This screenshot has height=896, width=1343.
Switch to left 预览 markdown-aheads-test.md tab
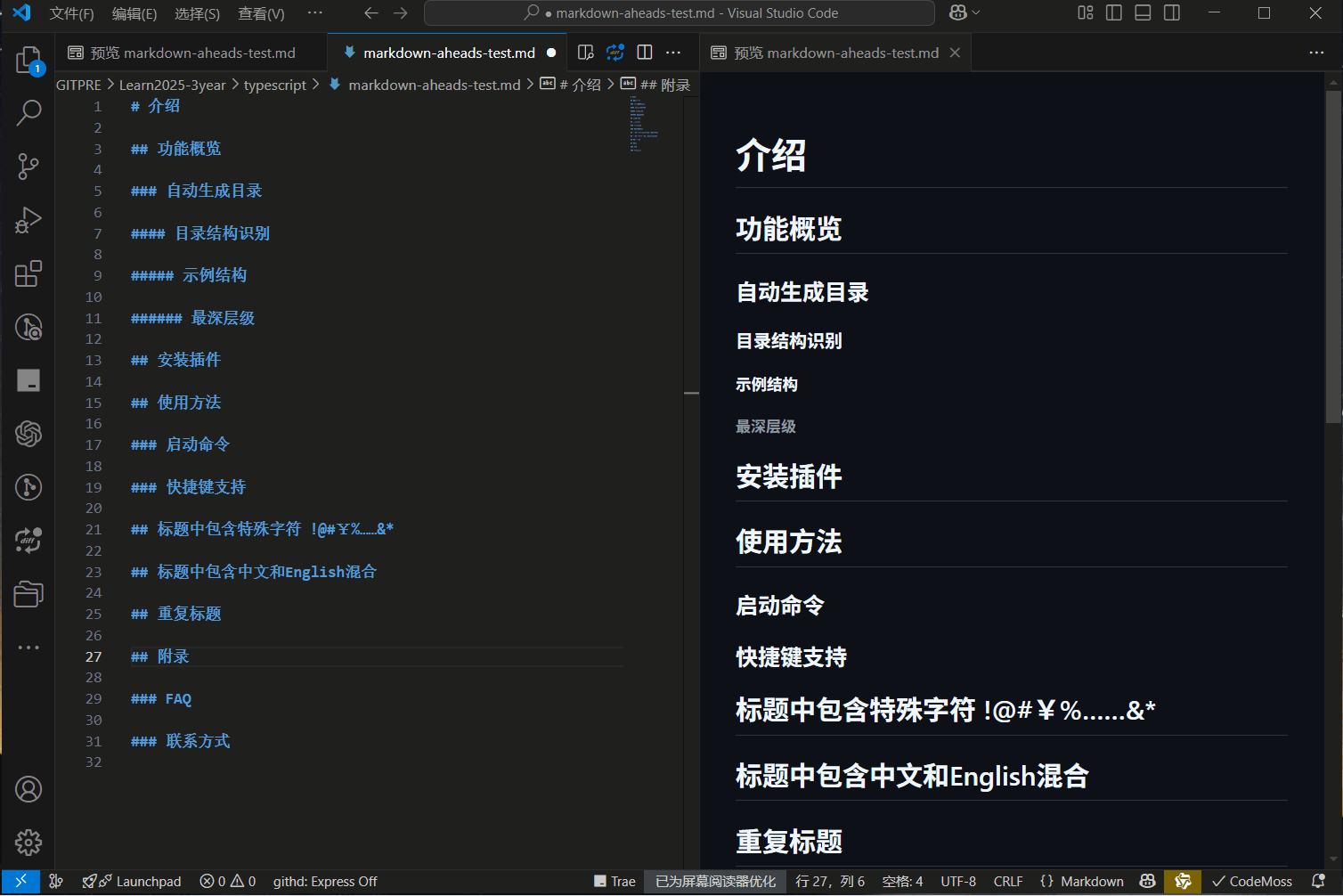click(x=191, y=53)
